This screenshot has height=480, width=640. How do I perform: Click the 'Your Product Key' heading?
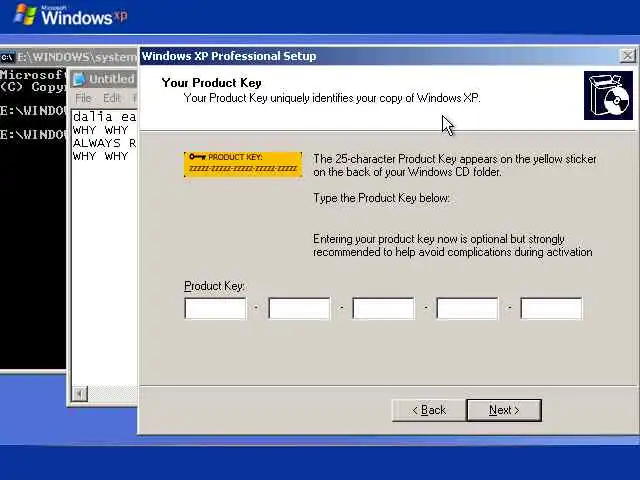click(x=211, y=83)
